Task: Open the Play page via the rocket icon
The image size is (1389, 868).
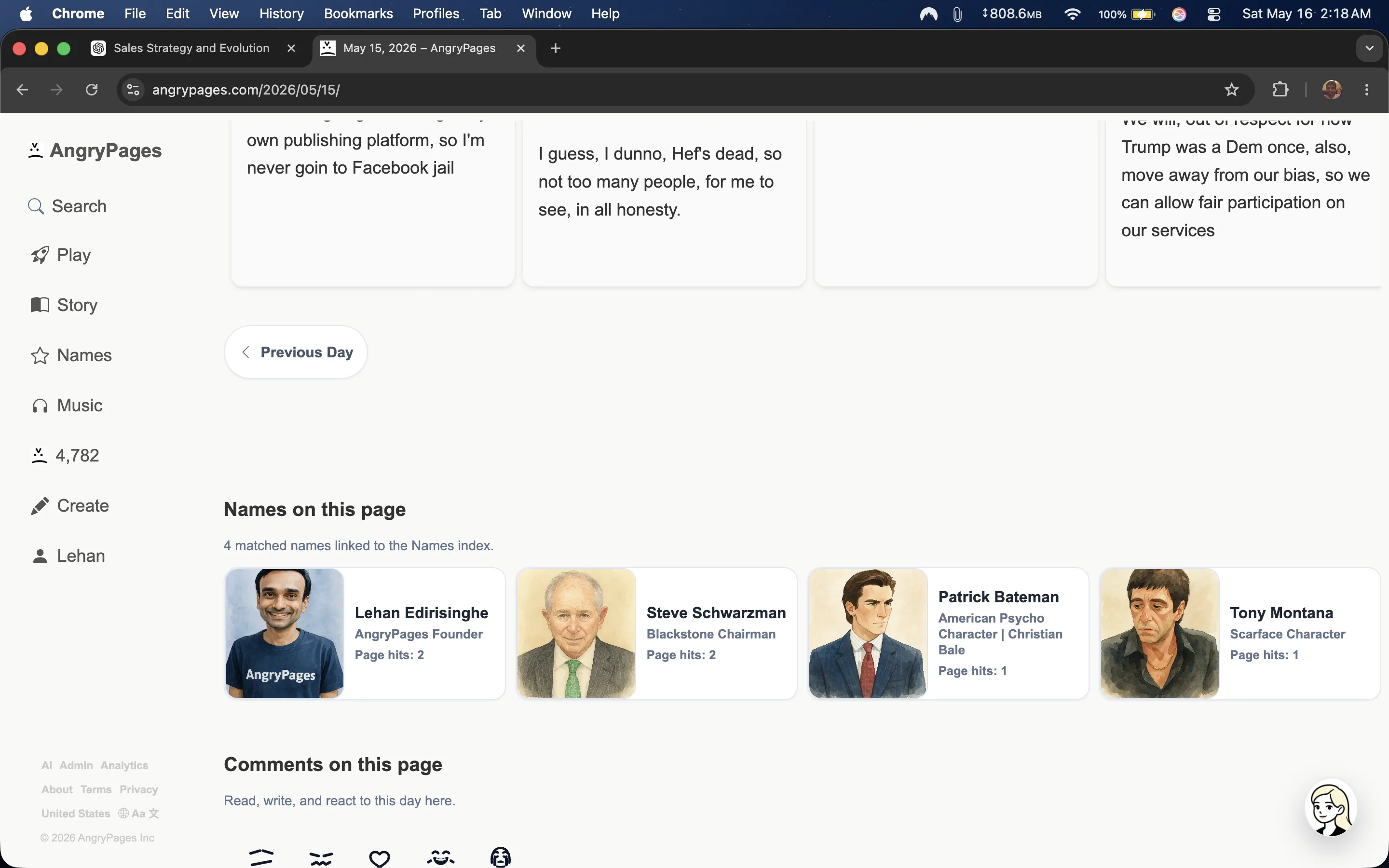Action: [60, 255]
